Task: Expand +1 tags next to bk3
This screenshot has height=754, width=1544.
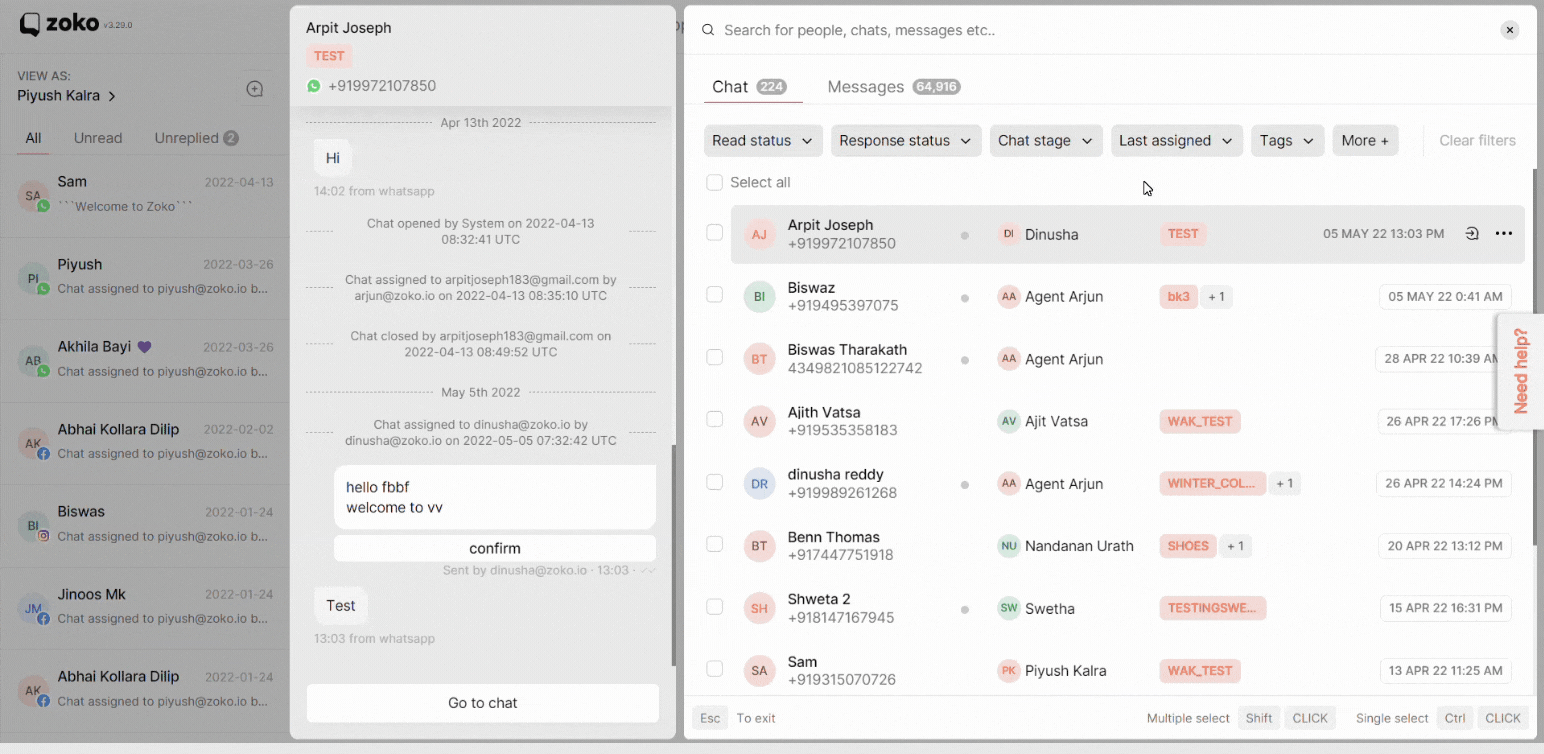Action: point(1216,297)
